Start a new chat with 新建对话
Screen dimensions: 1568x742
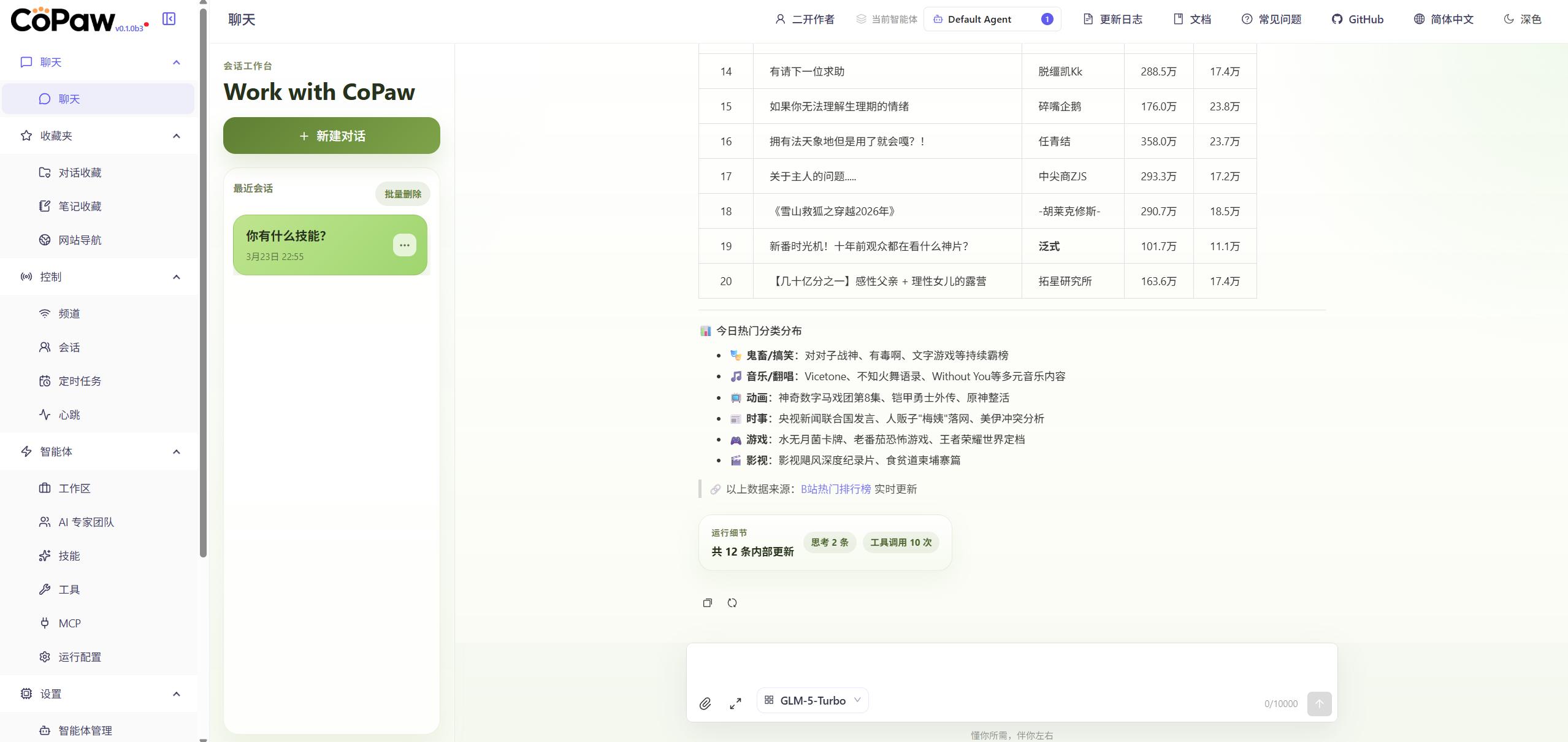[x=331, y=136]
